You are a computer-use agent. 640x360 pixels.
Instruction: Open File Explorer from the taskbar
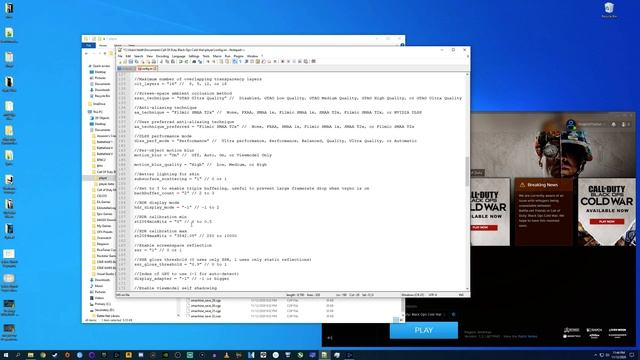point(31,355)
